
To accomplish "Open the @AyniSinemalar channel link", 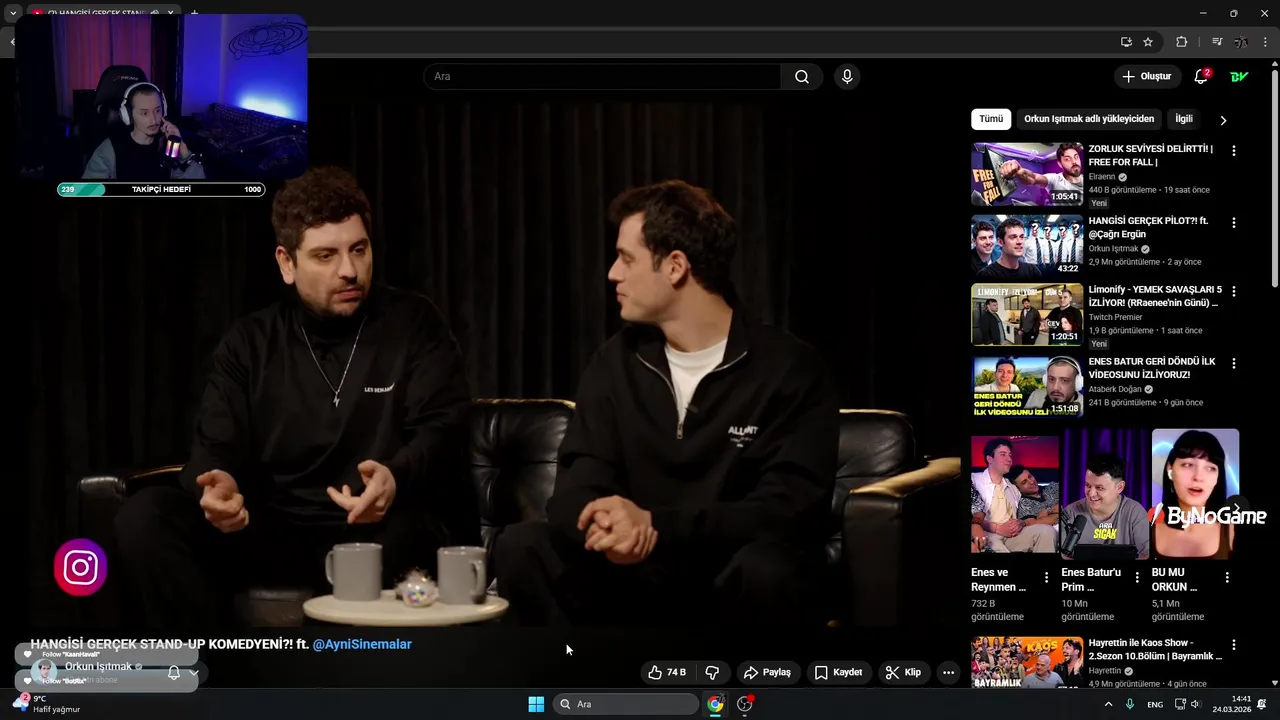I will tap(362, 644).
